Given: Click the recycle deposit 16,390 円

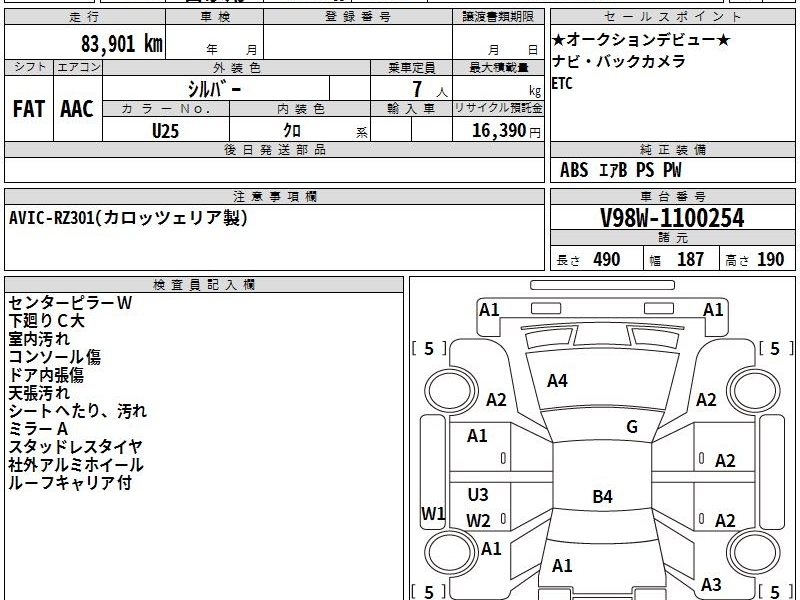Looking at the screenshot, I should tap(506, 131).
